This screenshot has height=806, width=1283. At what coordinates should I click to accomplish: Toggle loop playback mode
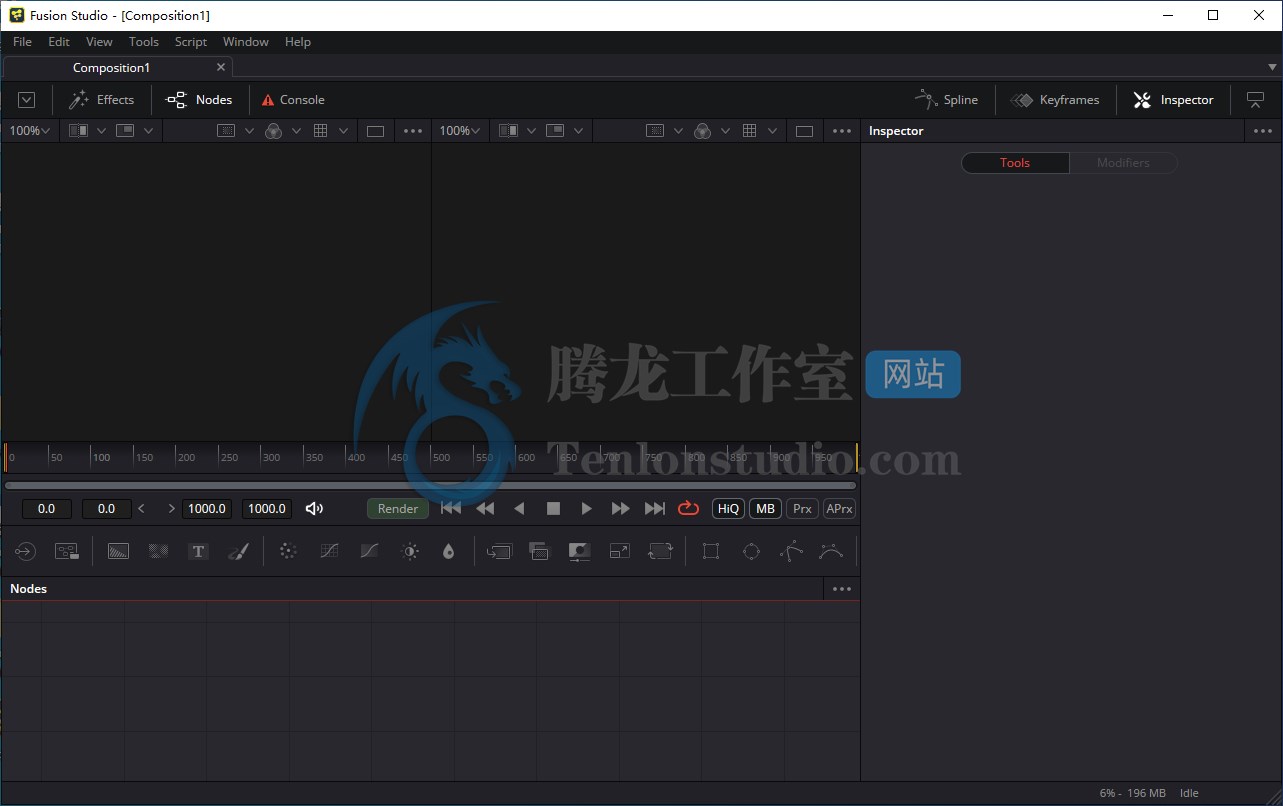(688, 509)
